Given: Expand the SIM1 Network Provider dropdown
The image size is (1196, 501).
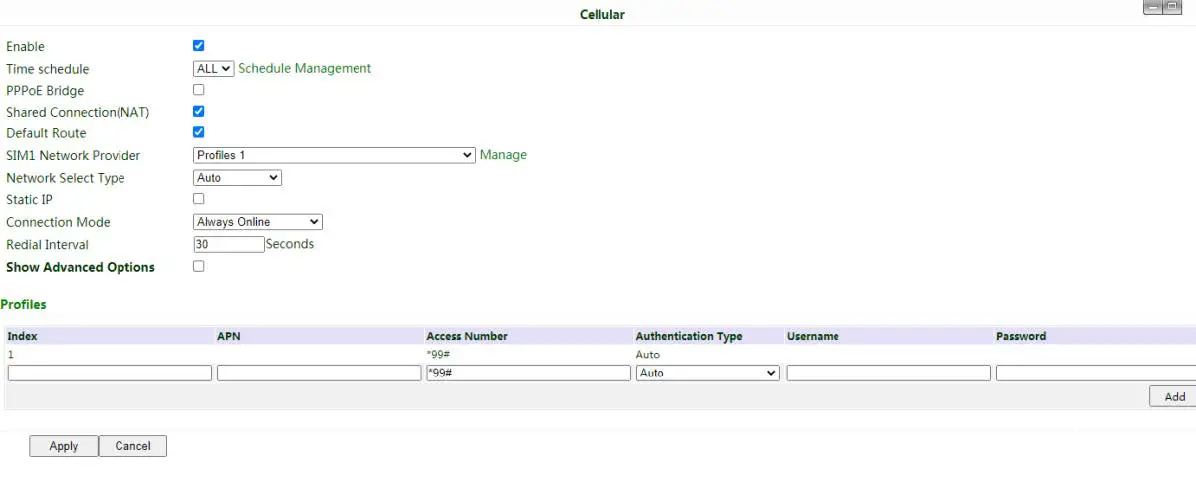Looking at the screenshot, I should click(334, 155).
